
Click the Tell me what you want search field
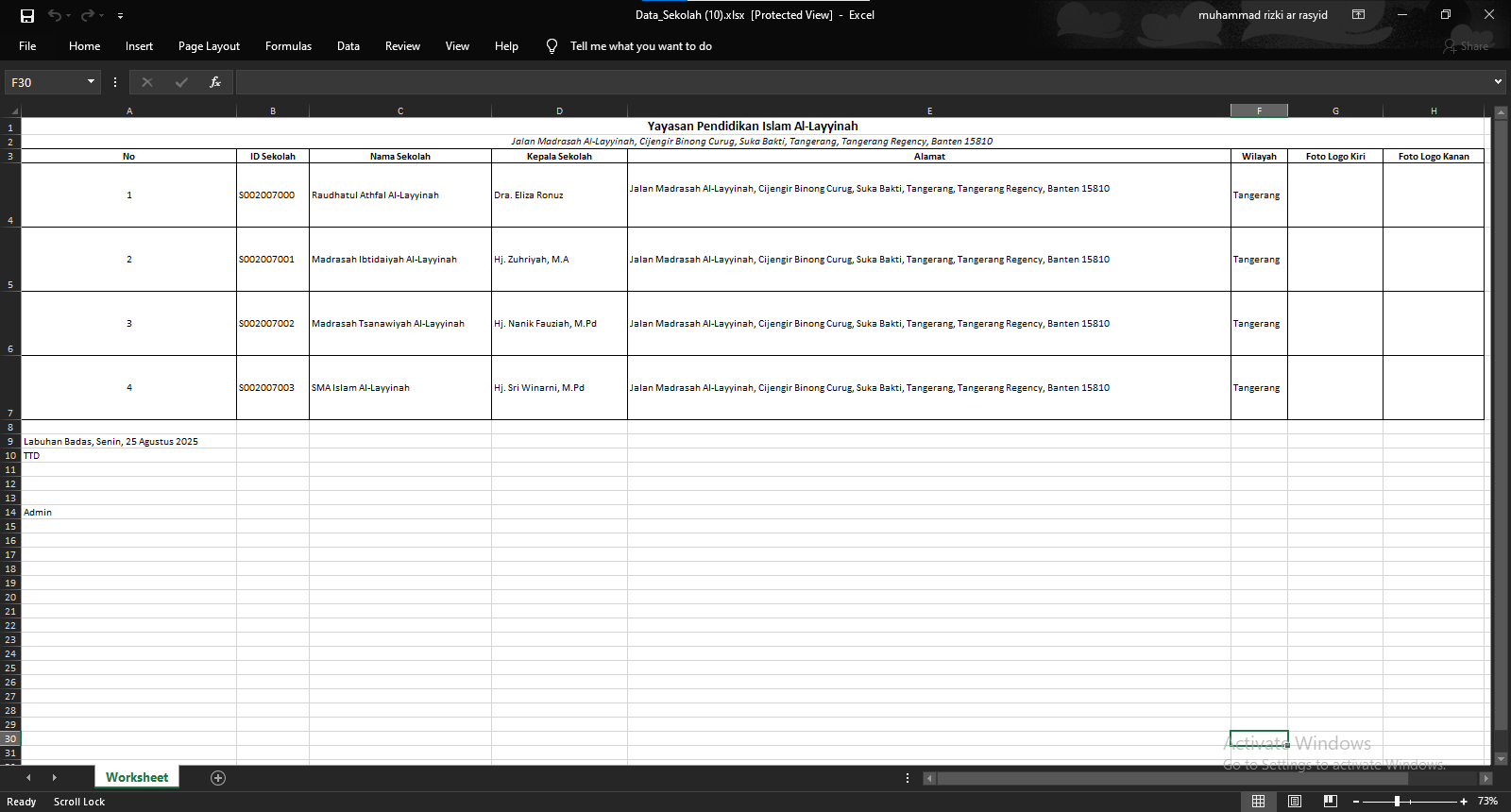[x=641, y=46]
